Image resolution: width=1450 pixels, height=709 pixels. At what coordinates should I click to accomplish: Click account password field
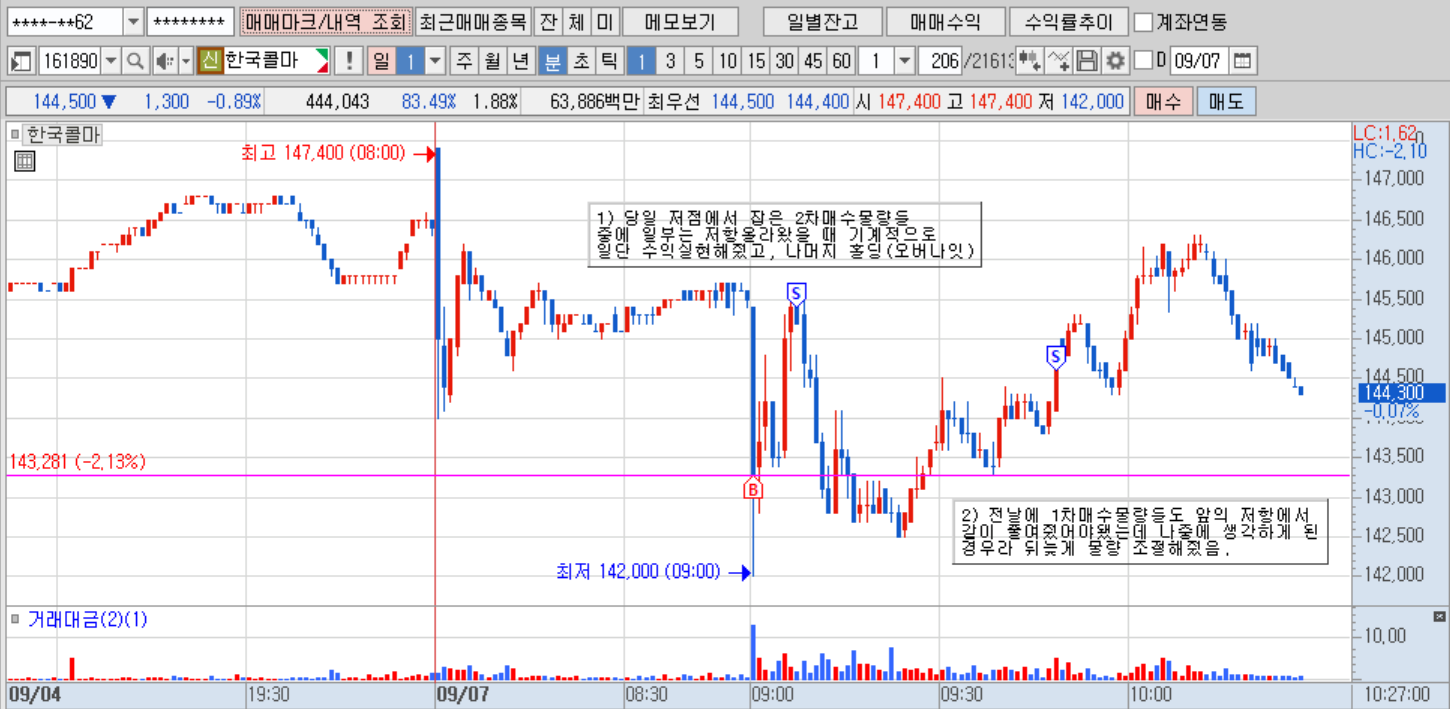tap(190, 21)
